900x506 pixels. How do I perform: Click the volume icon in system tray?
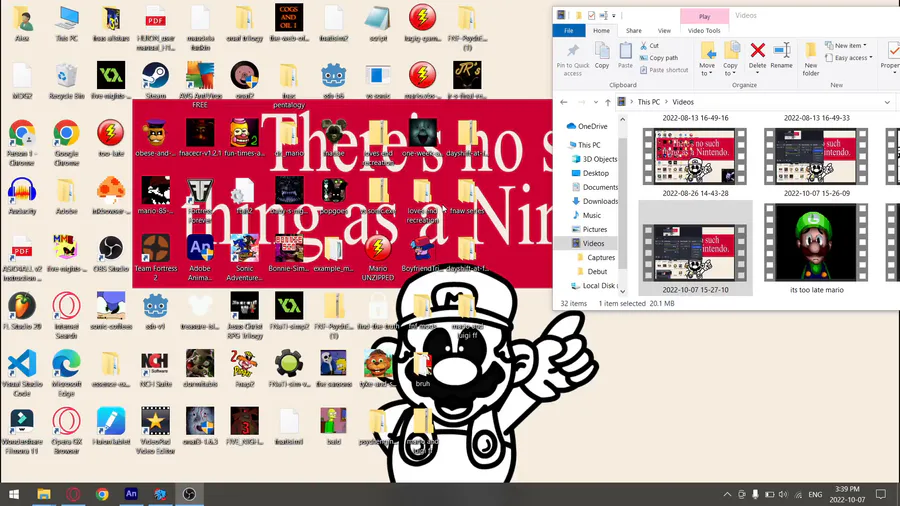[783, 495]
